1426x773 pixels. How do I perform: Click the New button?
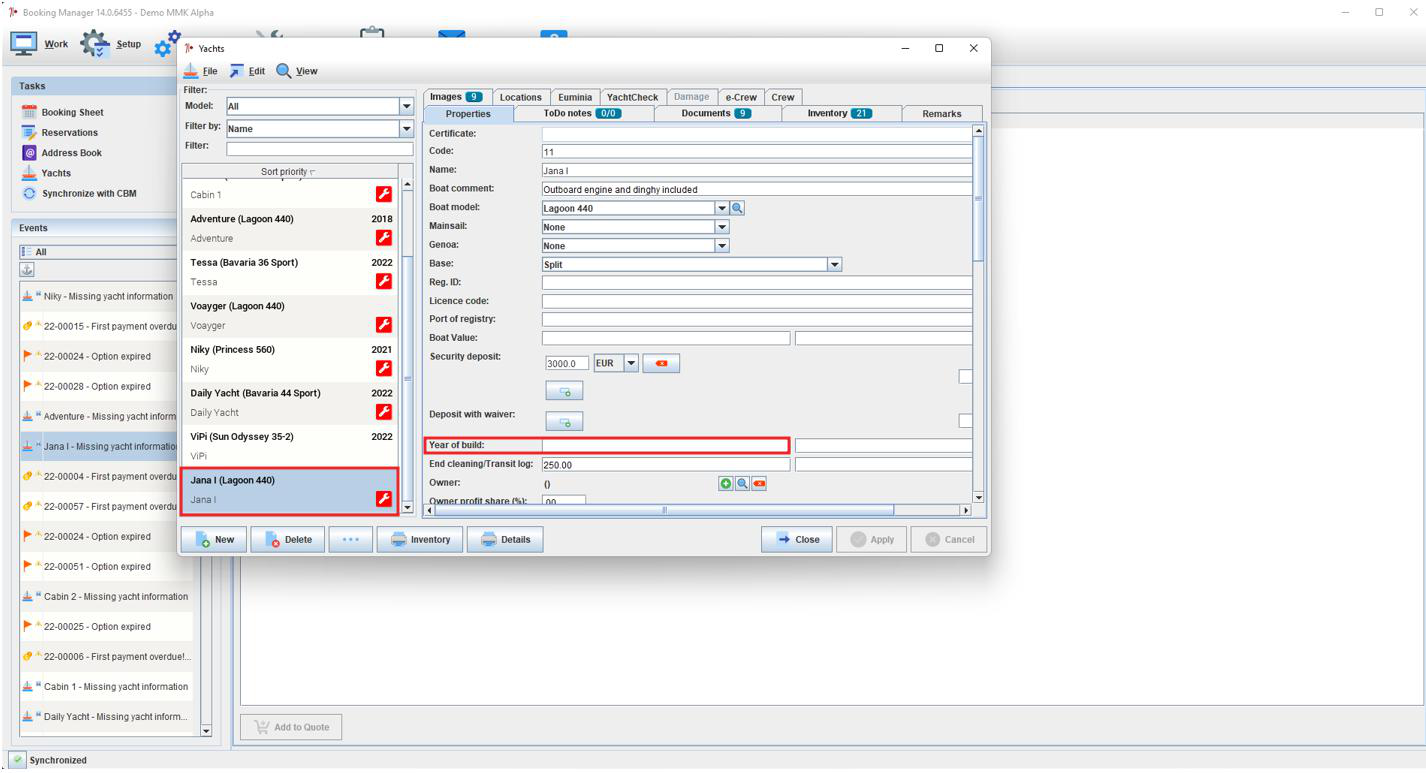pos(214,539)
